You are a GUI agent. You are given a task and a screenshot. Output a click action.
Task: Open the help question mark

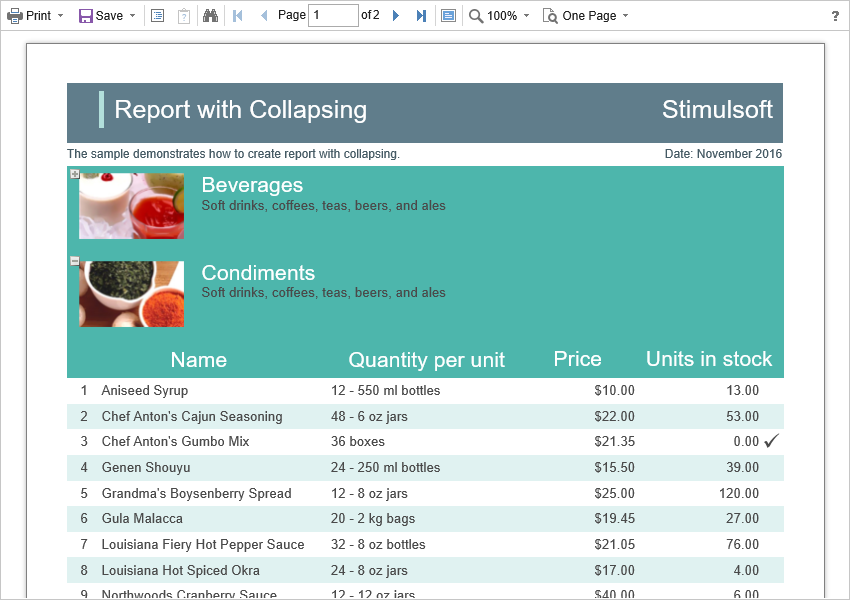pos(835,16)
